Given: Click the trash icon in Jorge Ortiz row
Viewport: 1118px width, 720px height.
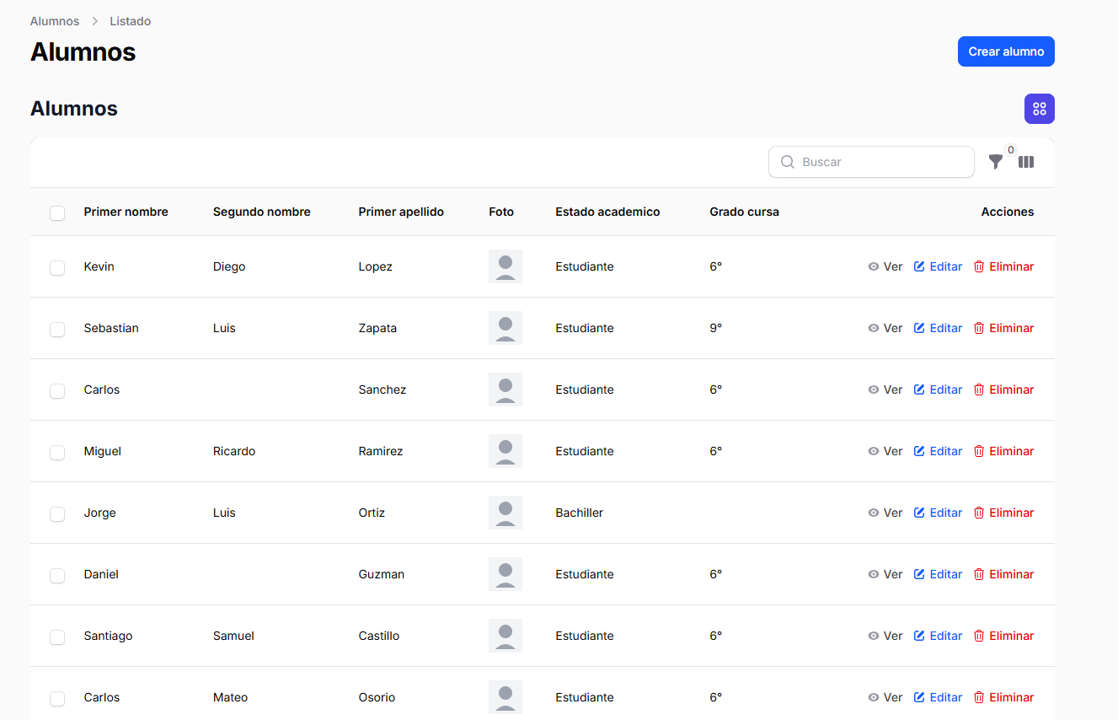Looking at the screenshot, I should pyautogui.click(x=979, y=513).
